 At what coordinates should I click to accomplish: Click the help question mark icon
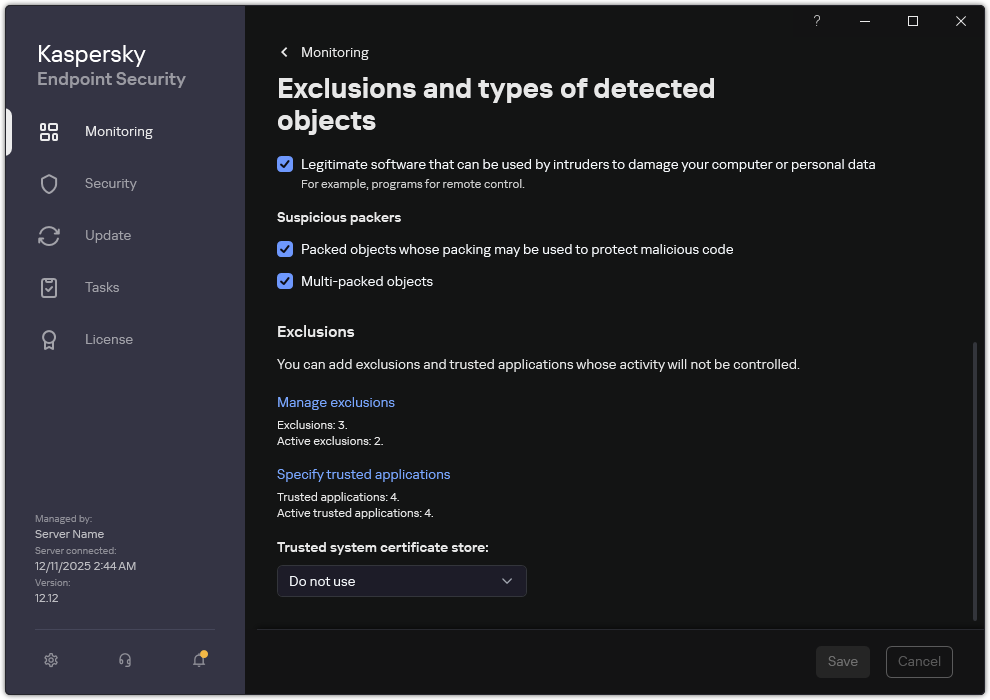click(816, 21)
